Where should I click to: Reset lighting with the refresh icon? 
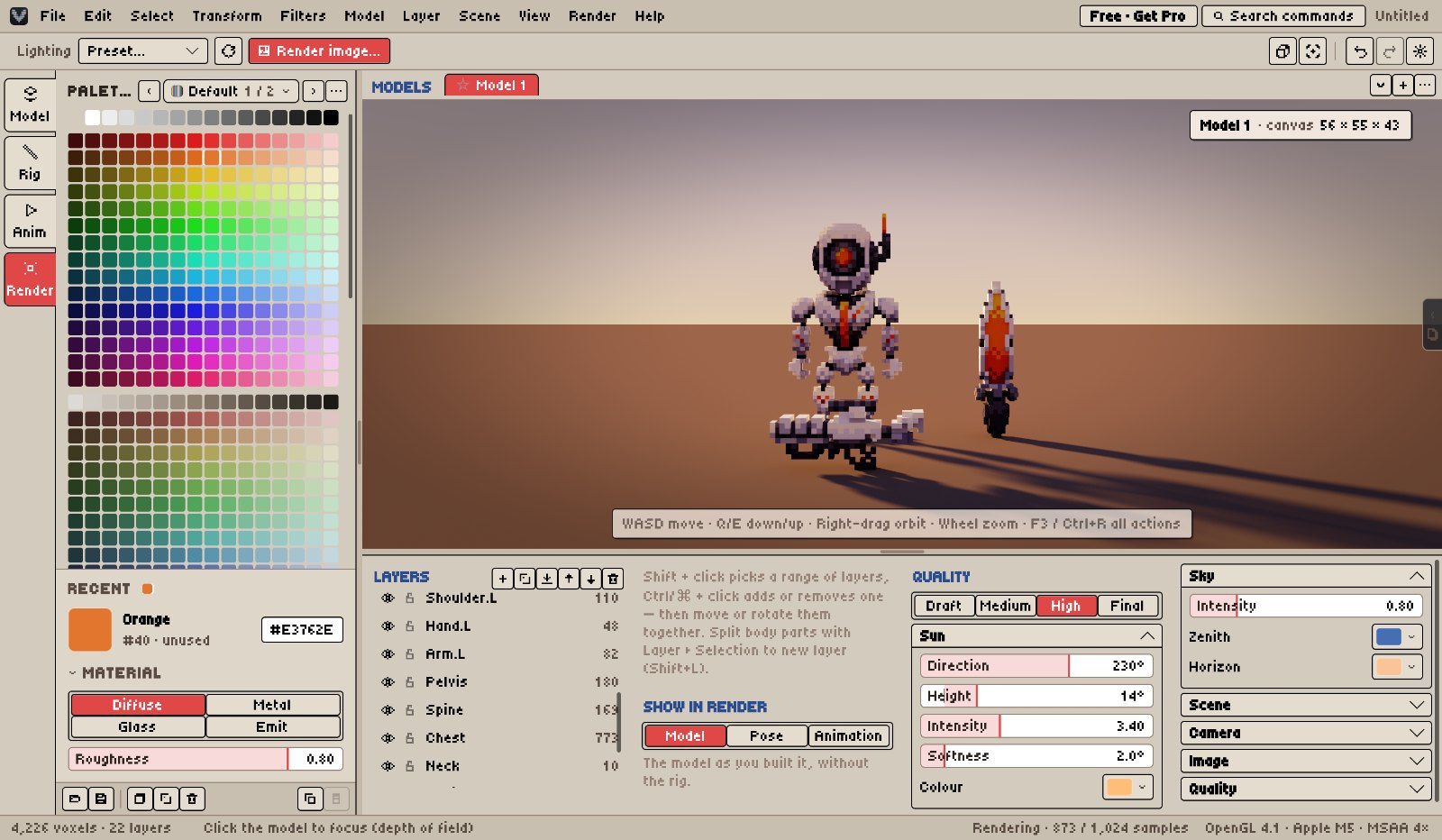(229, 51)
